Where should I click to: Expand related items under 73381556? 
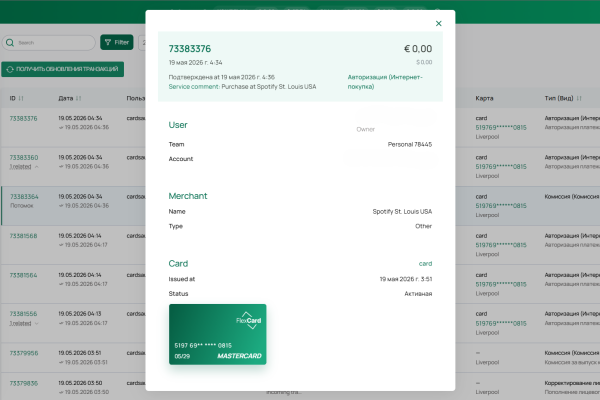click(x=24, y=323)
